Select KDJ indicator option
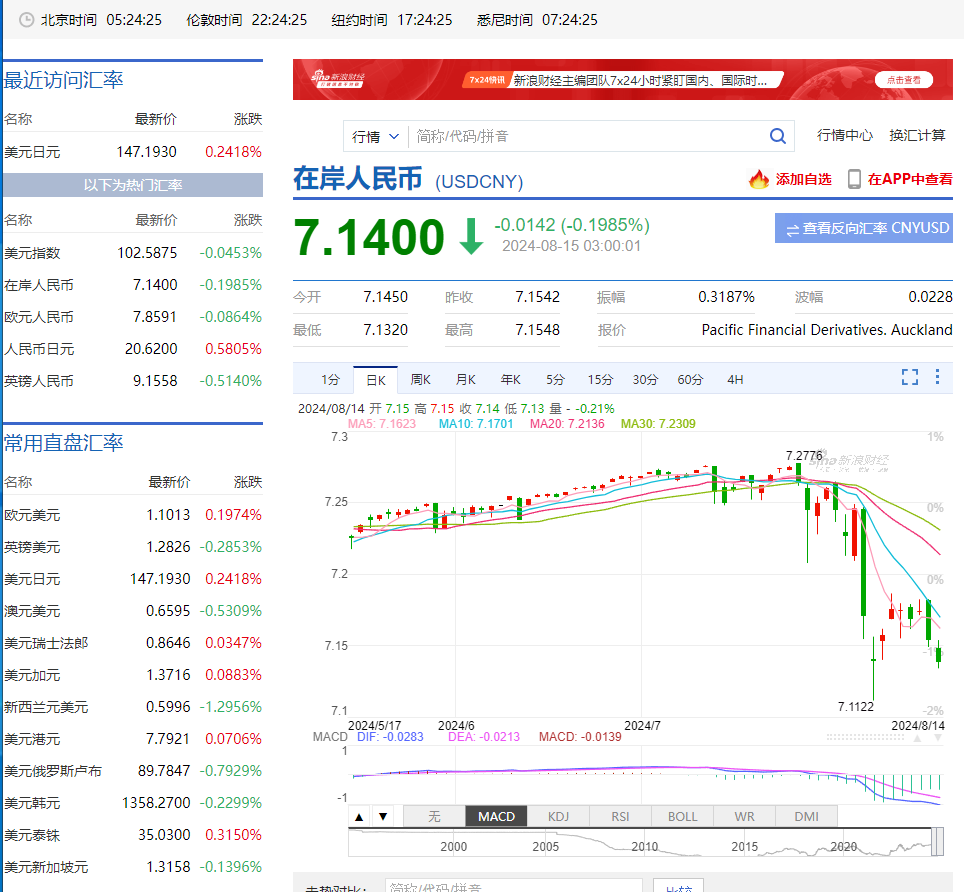 pos(558,816)
